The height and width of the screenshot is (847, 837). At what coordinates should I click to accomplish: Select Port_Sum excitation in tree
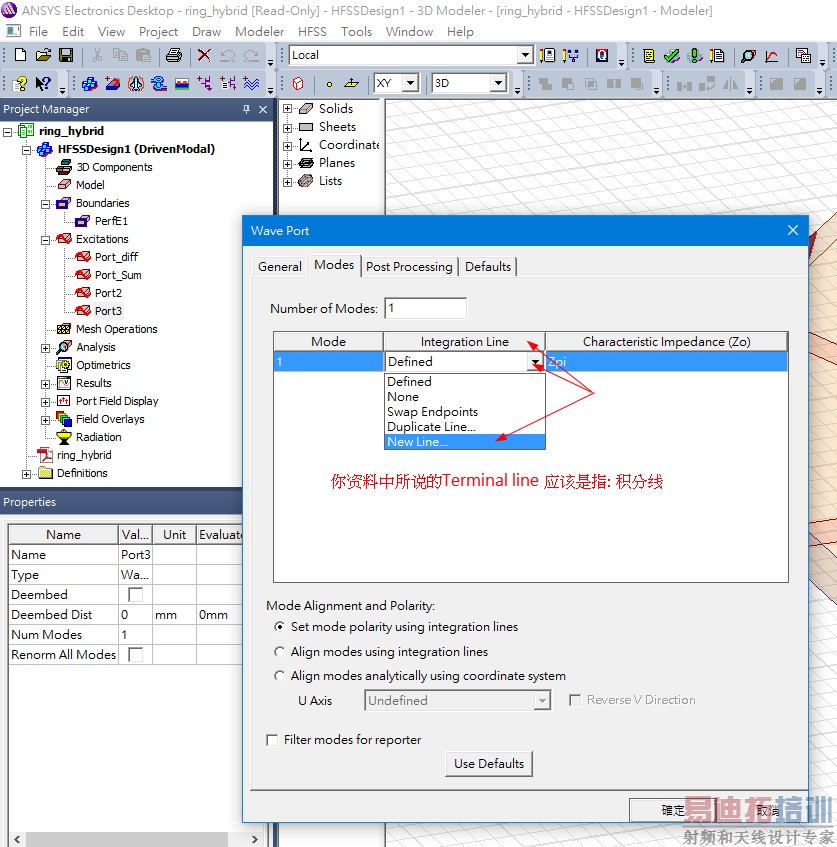coord(118,275)
